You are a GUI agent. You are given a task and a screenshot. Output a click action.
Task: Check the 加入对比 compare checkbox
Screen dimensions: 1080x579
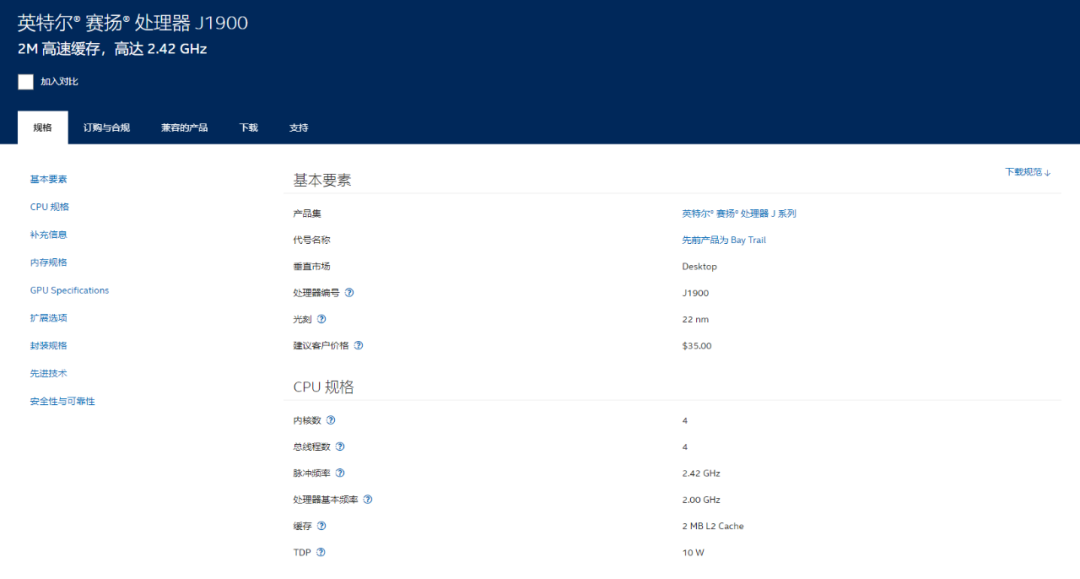pyautogui.click(x=25, y=82)
